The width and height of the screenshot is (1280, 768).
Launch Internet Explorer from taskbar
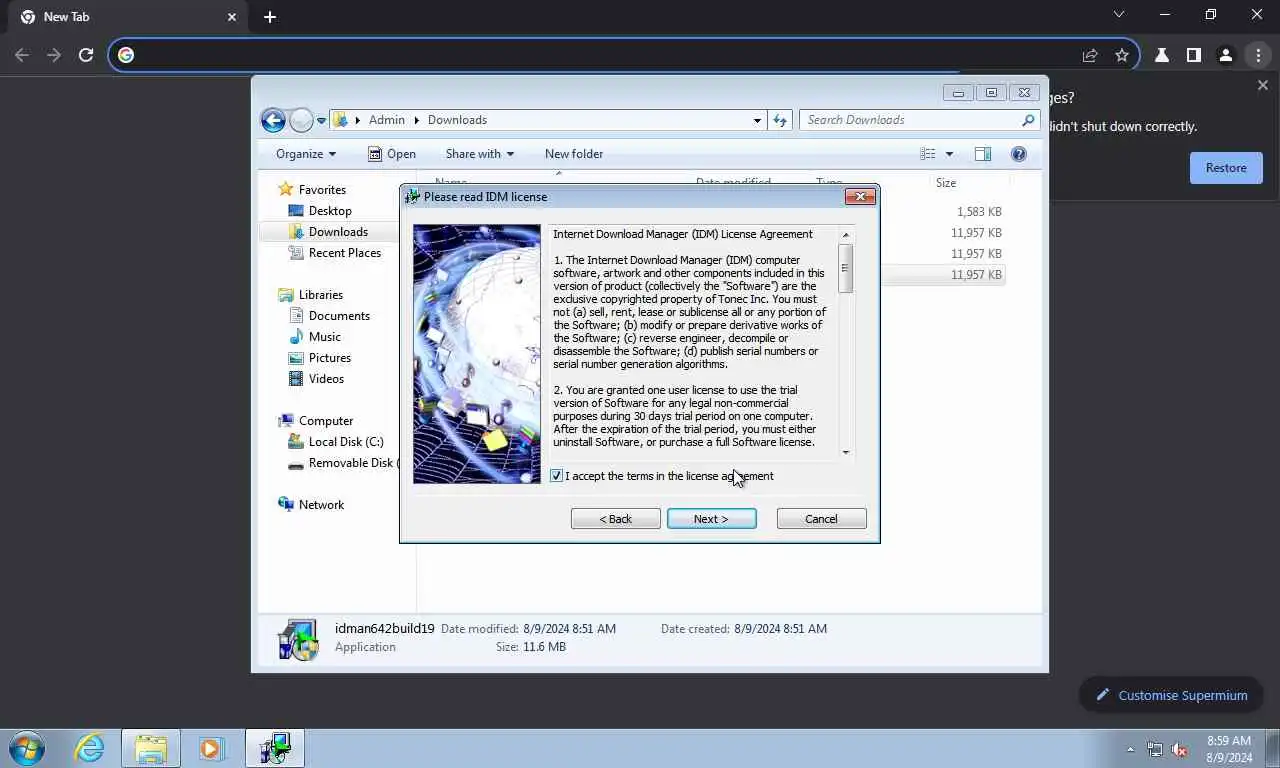(x=89, y=748)
